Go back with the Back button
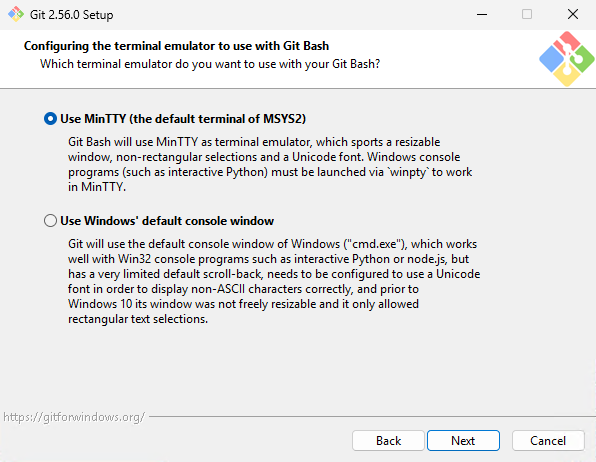The image size is (596, 462). click(388, 441)
